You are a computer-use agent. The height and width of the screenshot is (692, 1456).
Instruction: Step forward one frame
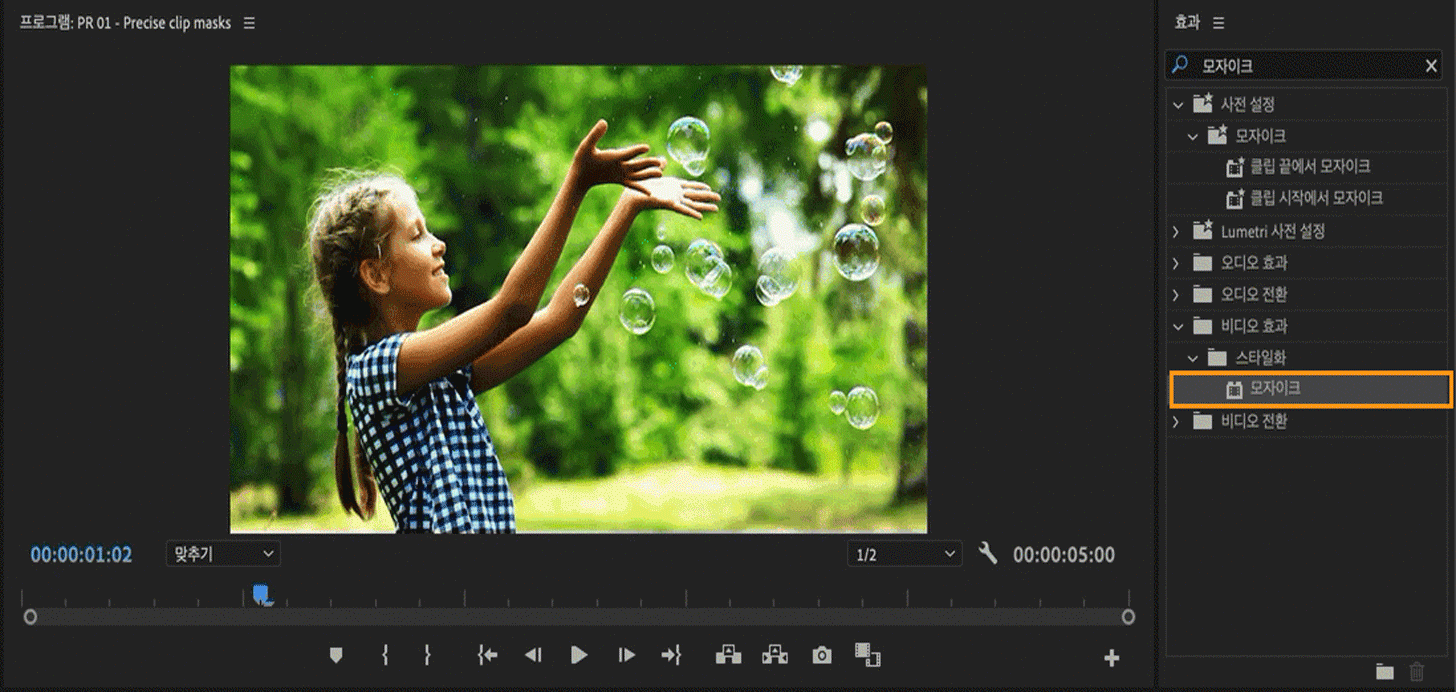pyautogui.click(x=626, y=655)
